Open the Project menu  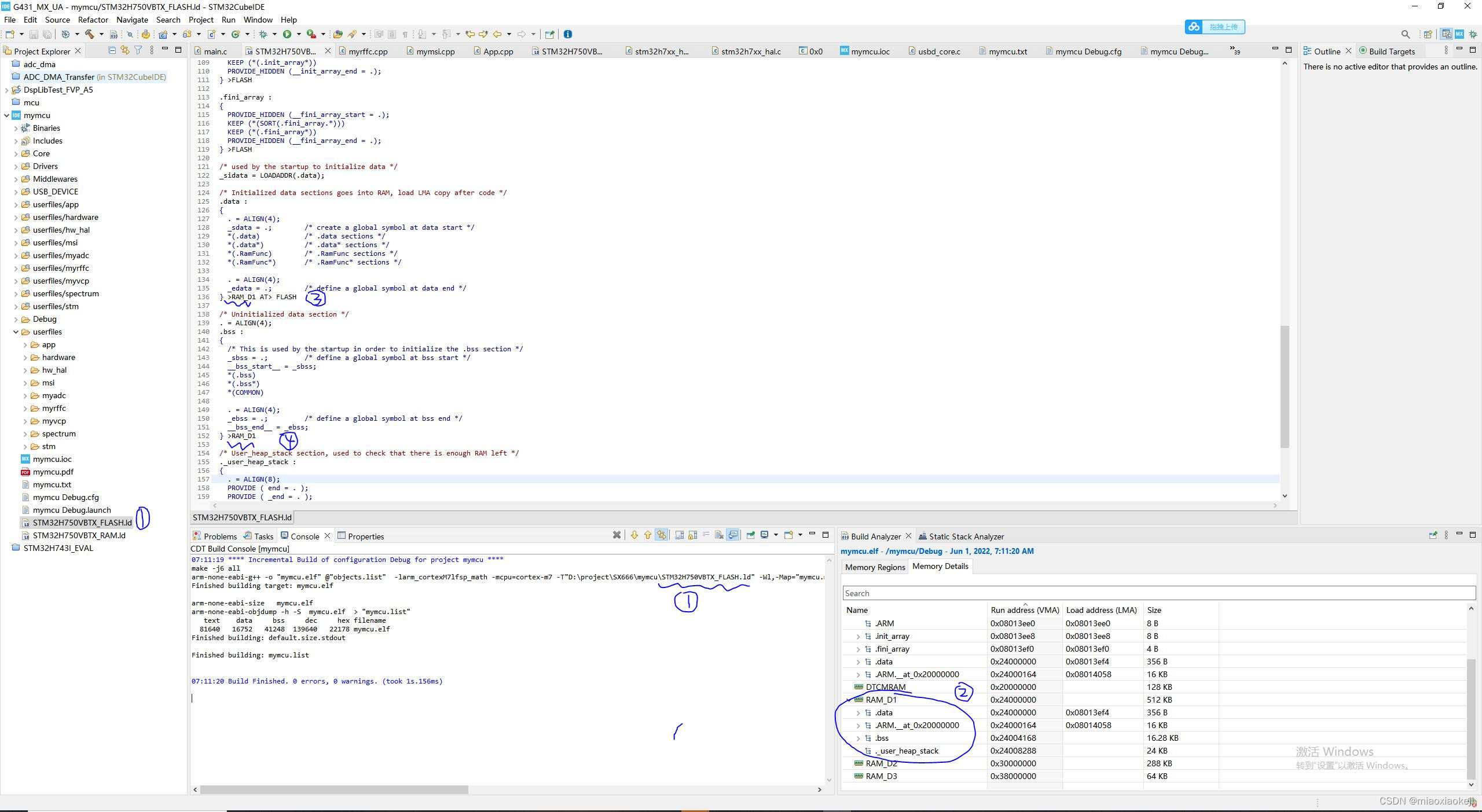coord(200,20)
